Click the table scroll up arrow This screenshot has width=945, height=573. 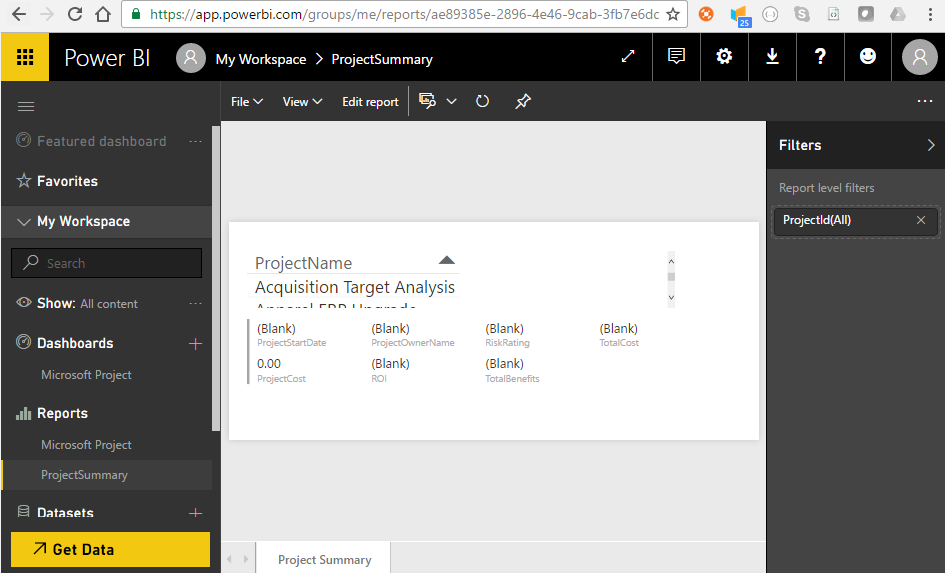point(671,261)
